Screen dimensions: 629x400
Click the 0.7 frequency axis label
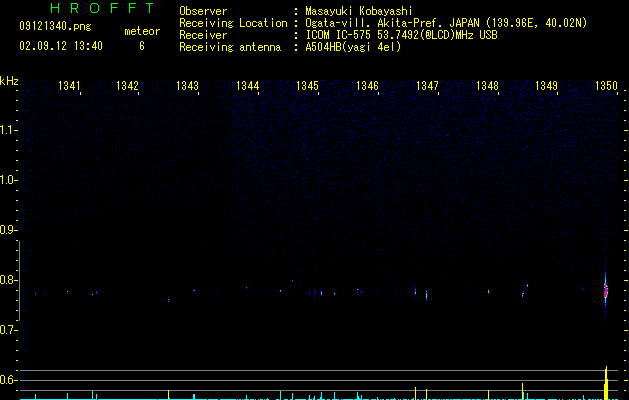point(8,330)
